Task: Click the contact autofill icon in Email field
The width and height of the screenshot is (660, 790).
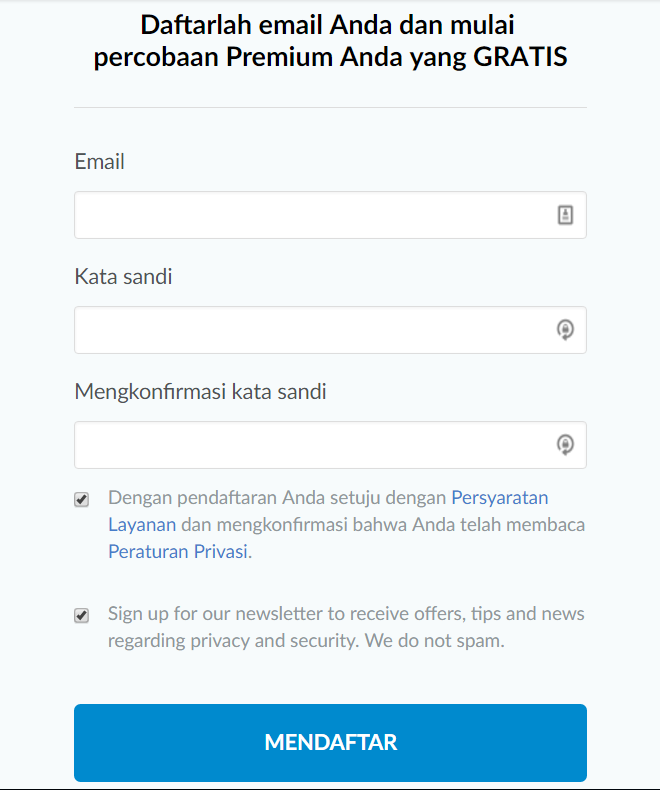Action: pyautogui.click(x=565, y=215)
